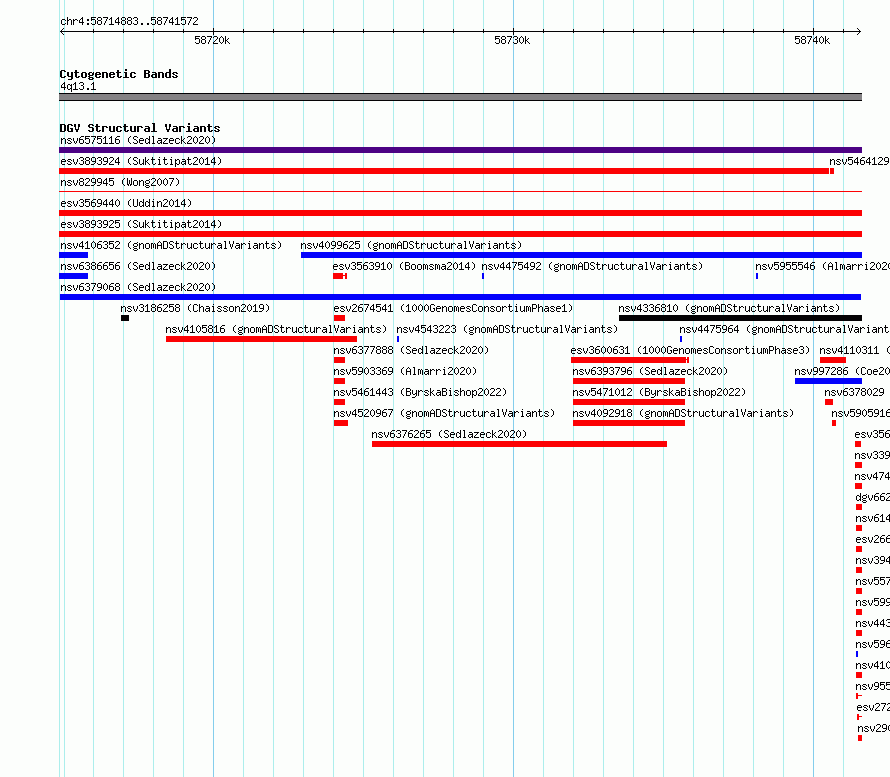This screenshot has height=777, width=890.
Task: Click the long blue bar under nsv6379068
Action: [460, 297]
